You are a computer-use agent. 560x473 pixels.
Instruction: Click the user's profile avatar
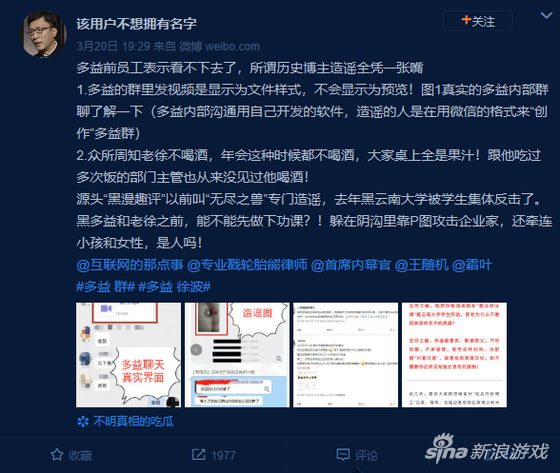[x=43, y=34]
